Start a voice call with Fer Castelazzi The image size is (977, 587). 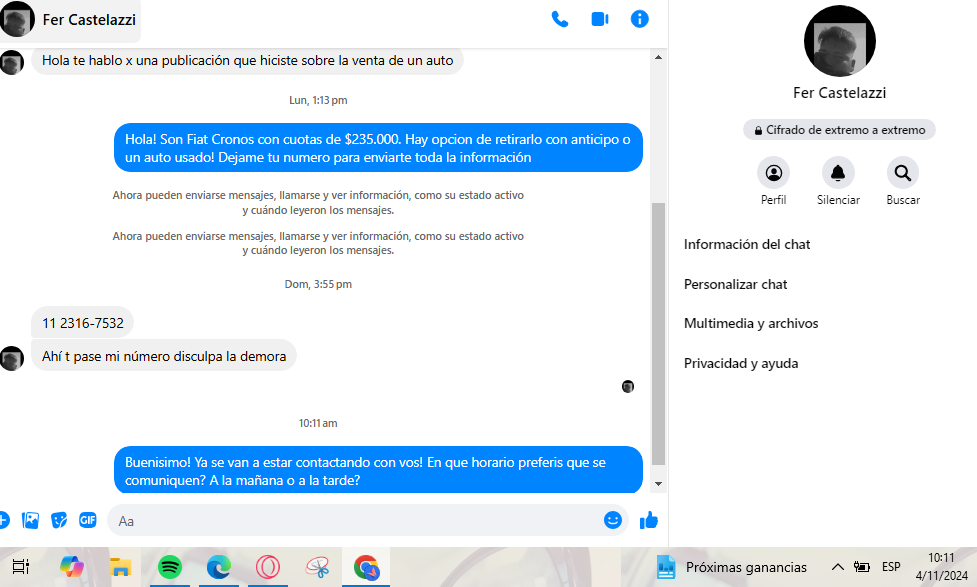pyautogui.click(x=560, y=19)
